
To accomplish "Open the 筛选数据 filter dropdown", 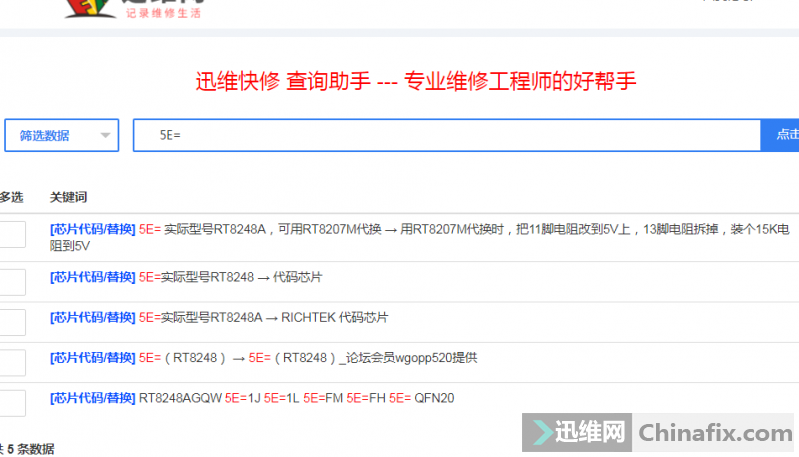I will (x=62, y=135).
